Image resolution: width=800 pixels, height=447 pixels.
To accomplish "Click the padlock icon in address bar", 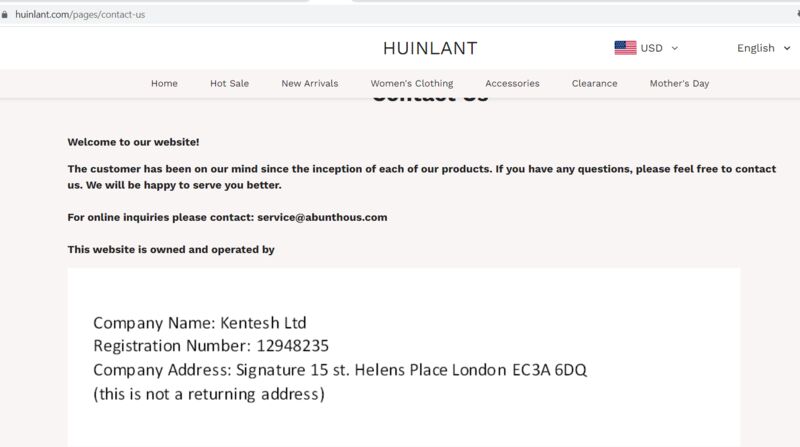I will coord(5,15).
